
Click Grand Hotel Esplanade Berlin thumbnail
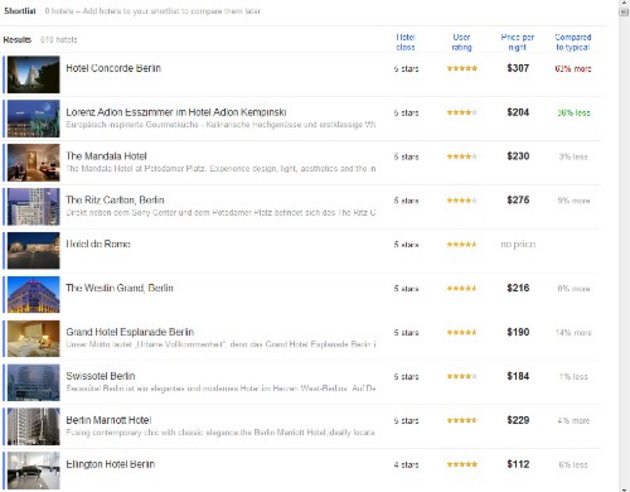(x=33, y=338)
